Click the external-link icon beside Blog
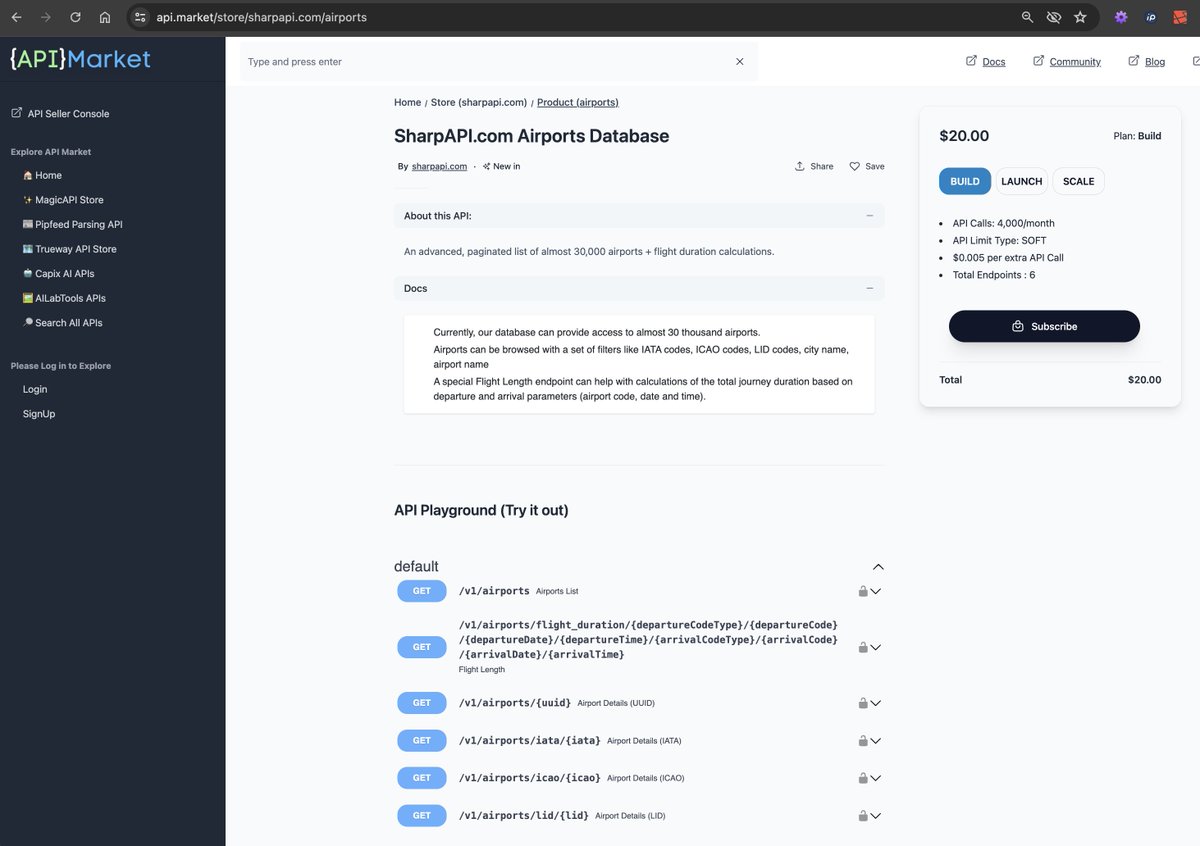 coord(1133,60)
